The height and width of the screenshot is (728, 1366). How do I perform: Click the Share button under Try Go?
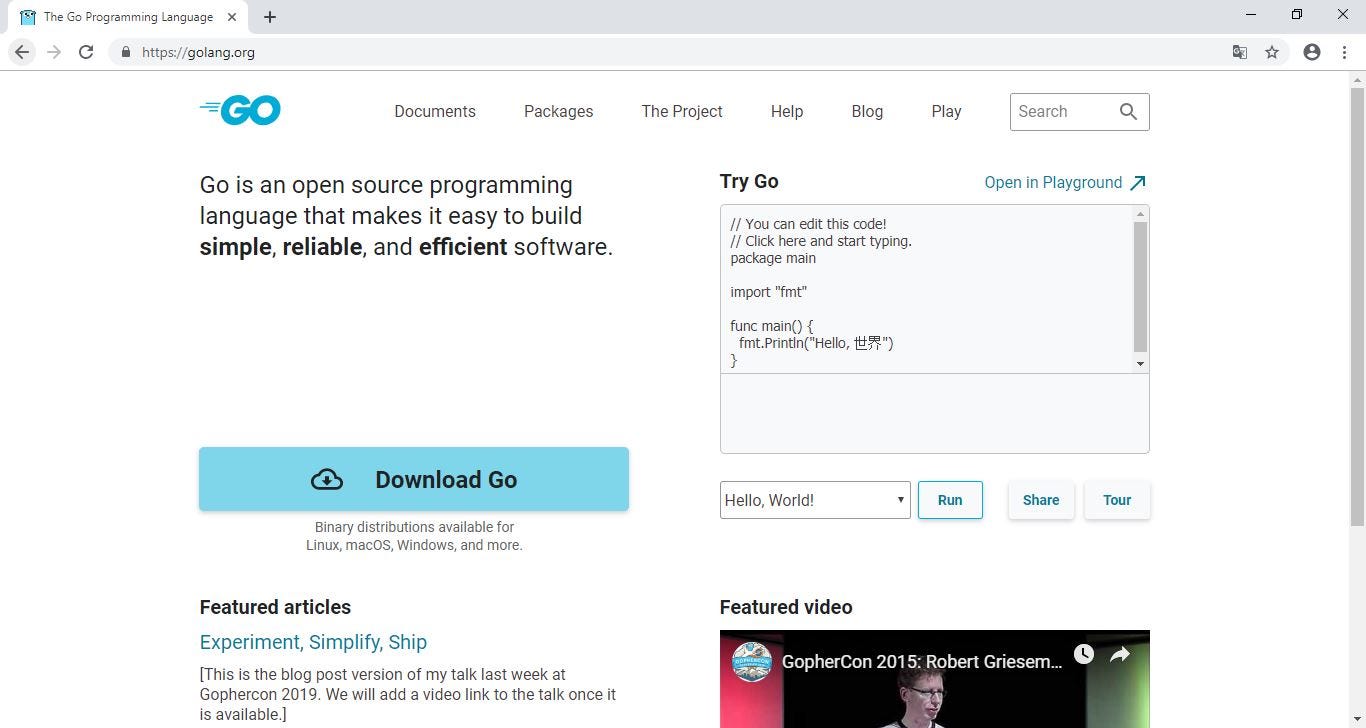[x=1040, y=499]
